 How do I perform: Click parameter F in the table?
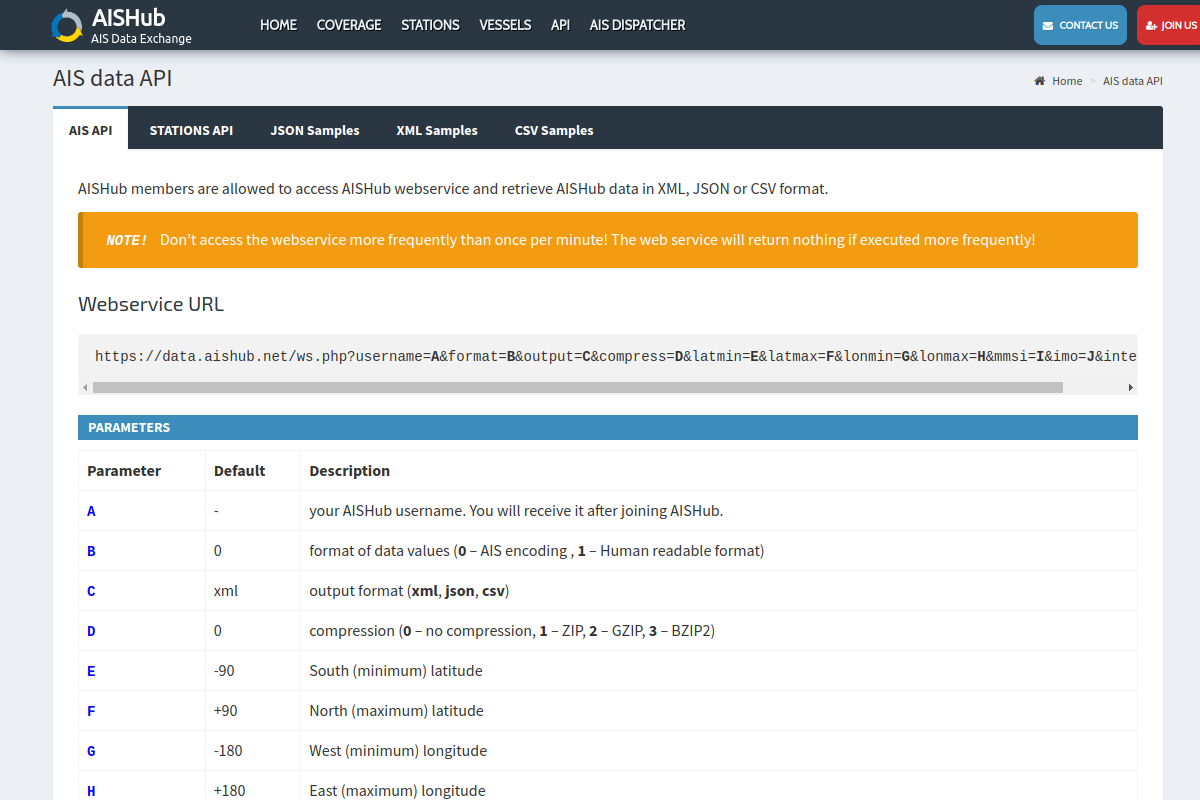pyautogui.click(x=91, y=711)
